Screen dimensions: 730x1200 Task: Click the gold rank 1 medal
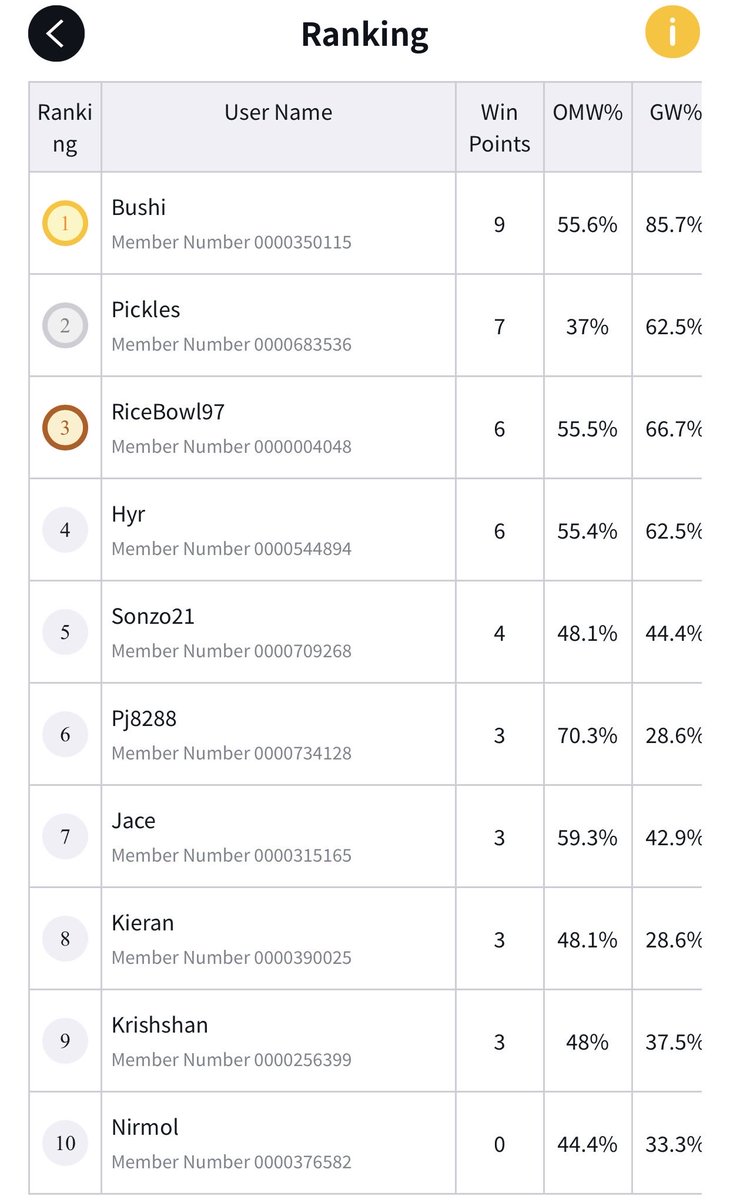[x=65, y=224]
